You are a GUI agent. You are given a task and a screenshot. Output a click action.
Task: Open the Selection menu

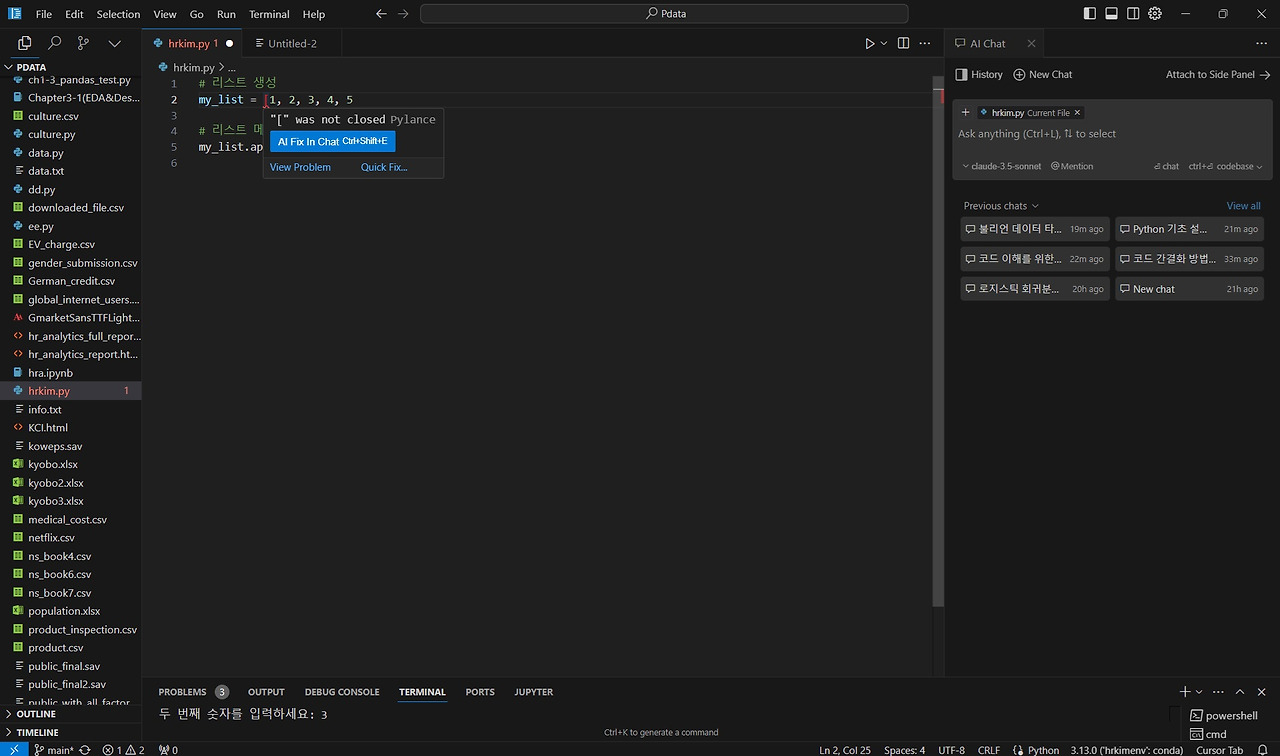click(118, 14)
